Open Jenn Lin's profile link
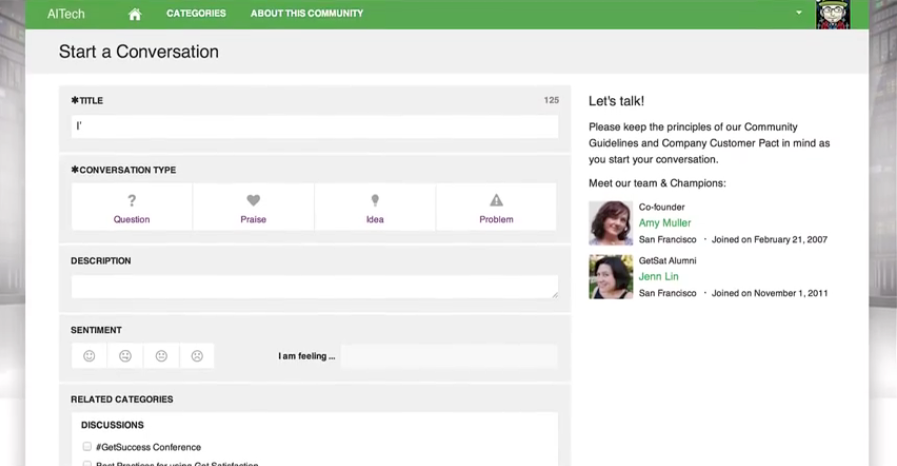This screenshot has height=466, width=897. pos(658,276)
